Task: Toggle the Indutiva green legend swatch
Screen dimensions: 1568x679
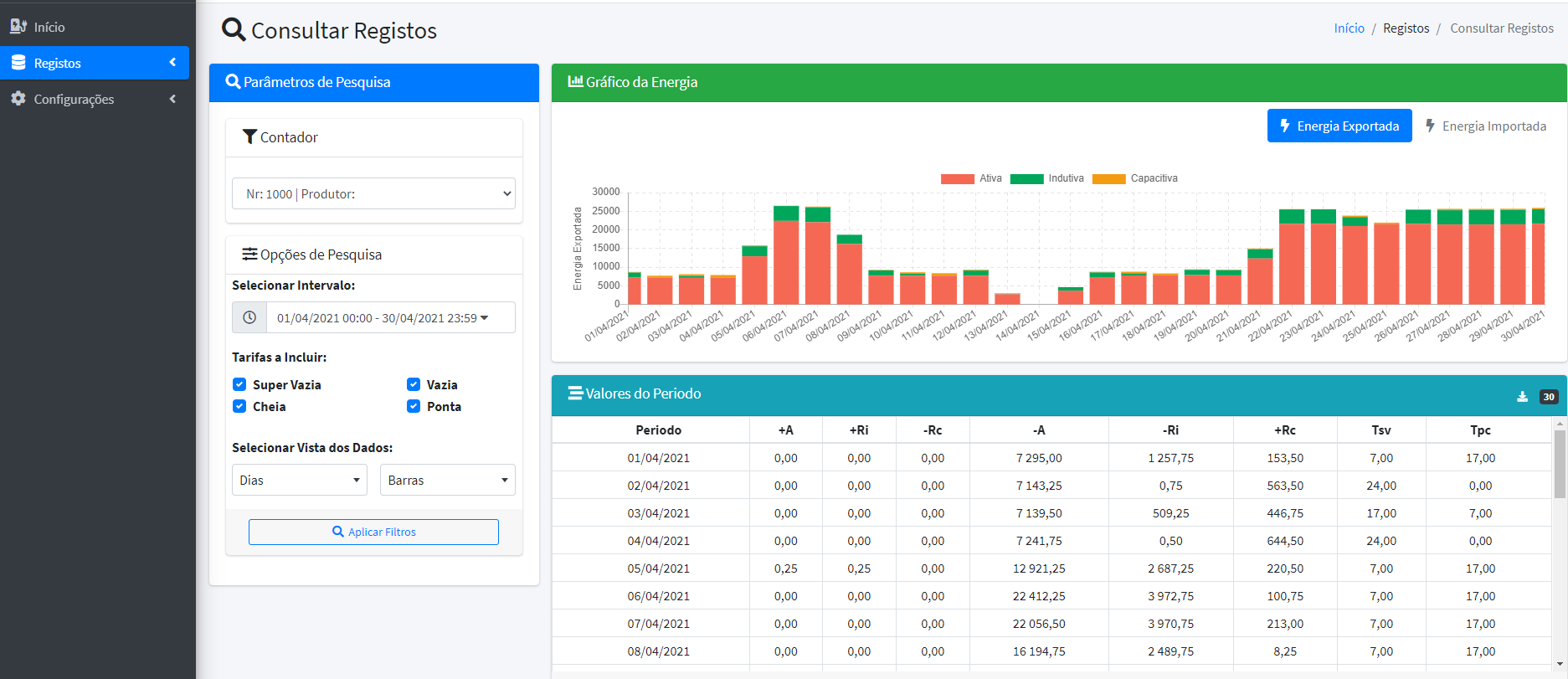Action: point(1026,179)
